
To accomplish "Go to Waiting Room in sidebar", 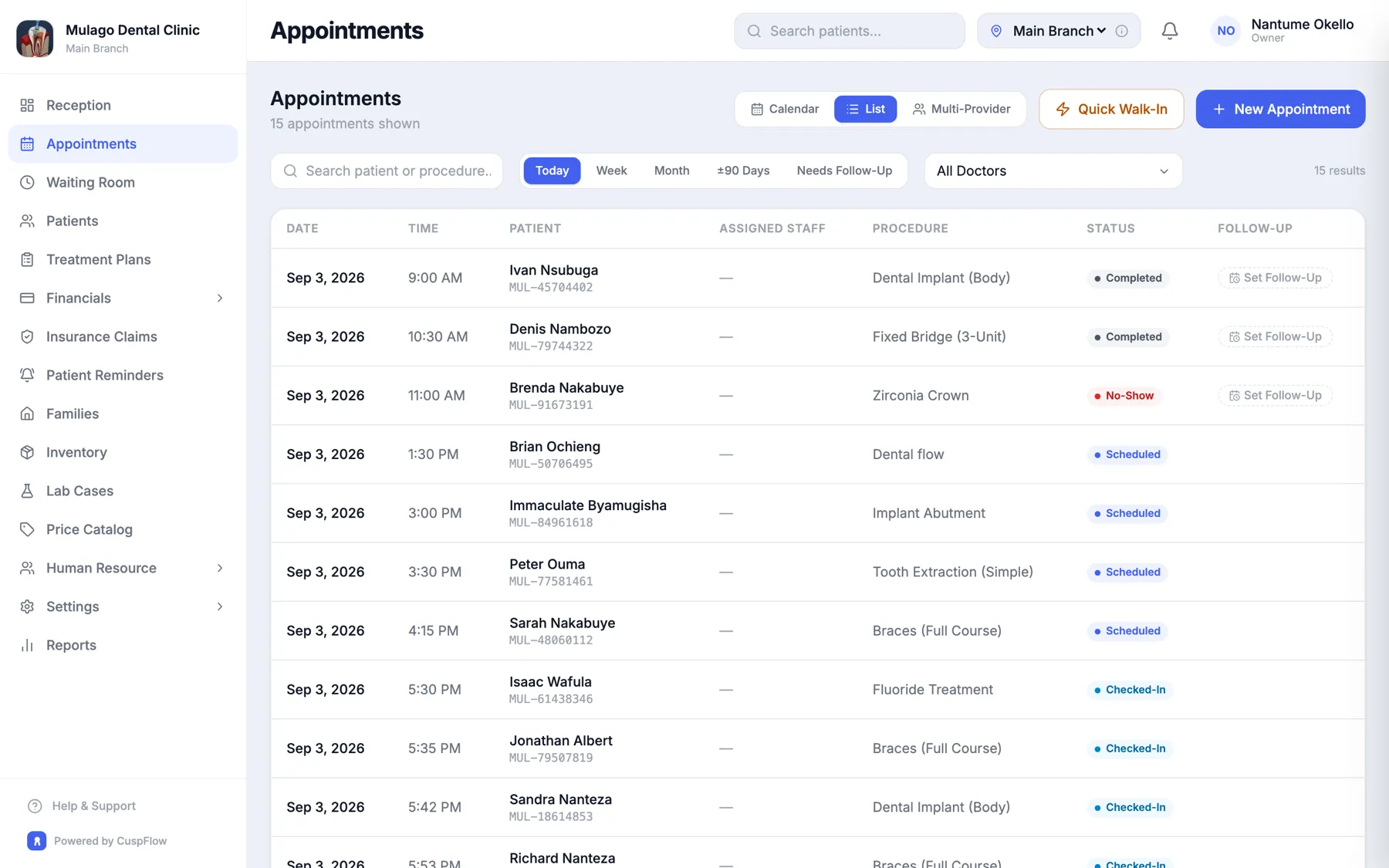I will click(x=123, y=182).
